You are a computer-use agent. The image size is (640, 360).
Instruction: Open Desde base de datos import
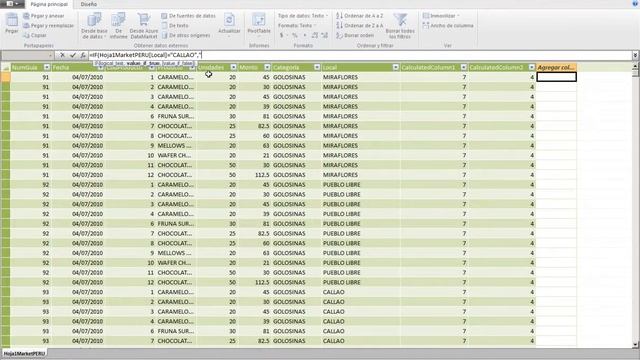coord(94,25)
